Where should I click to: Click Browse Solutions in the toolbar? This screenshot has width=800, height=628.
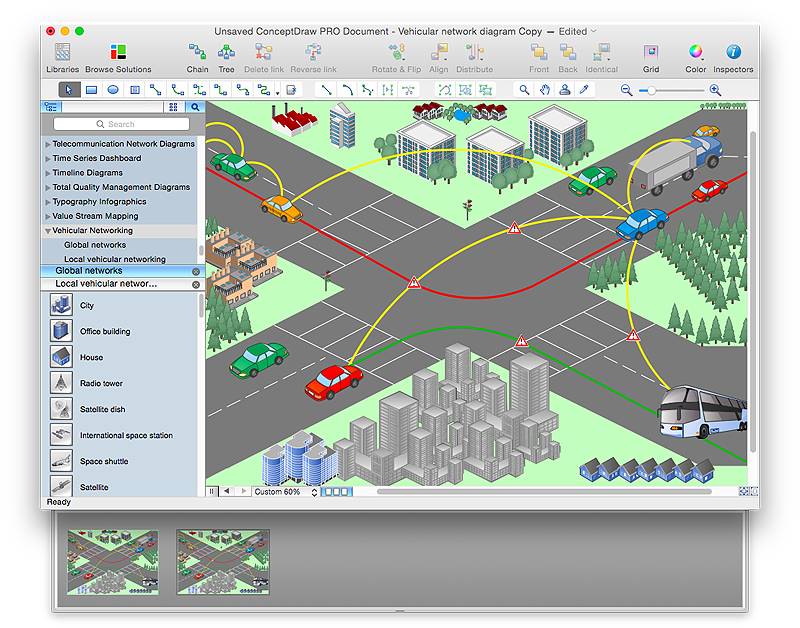click(x=118, y=58)
